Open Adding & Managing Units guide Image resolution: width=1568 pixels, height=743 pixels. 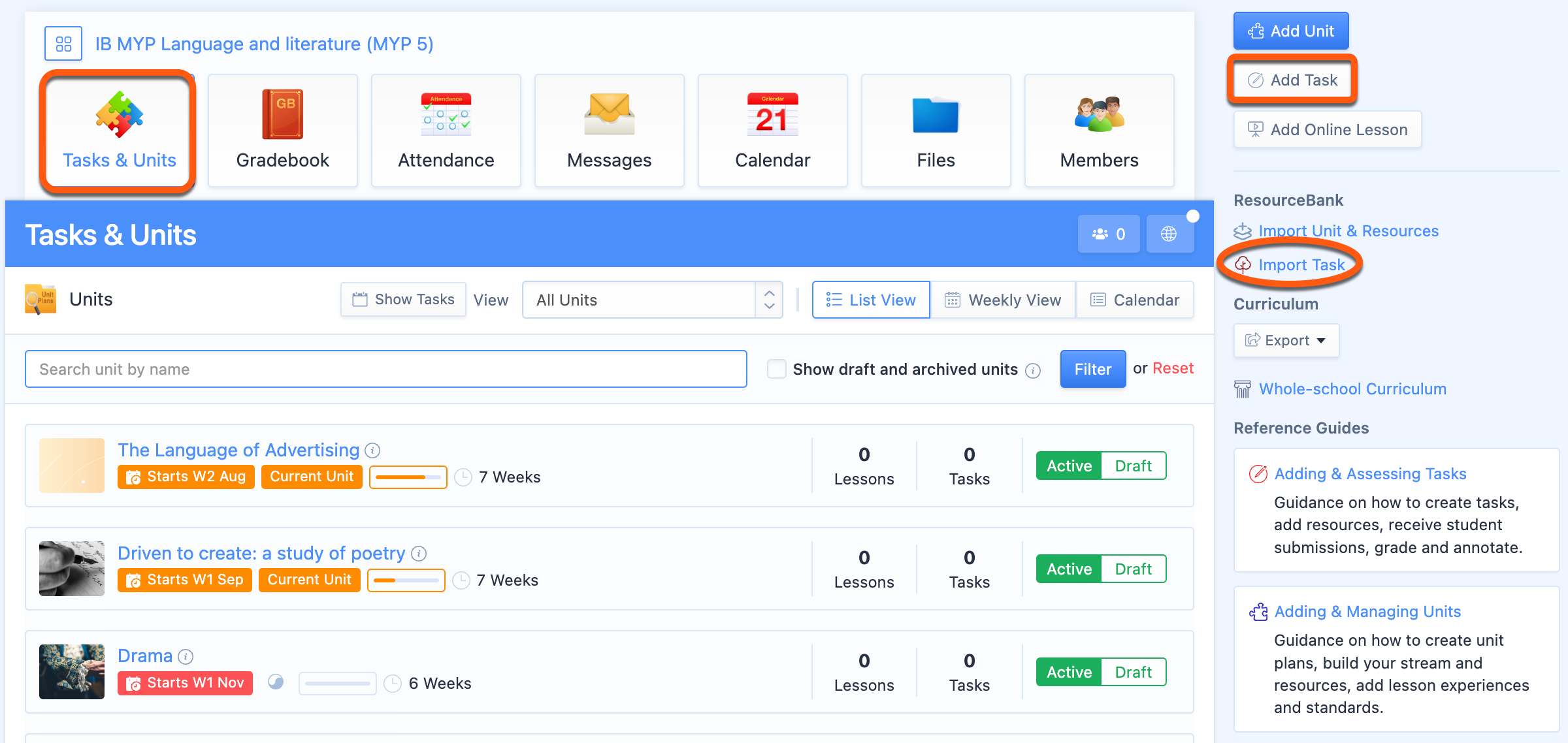click(1367, 612)
